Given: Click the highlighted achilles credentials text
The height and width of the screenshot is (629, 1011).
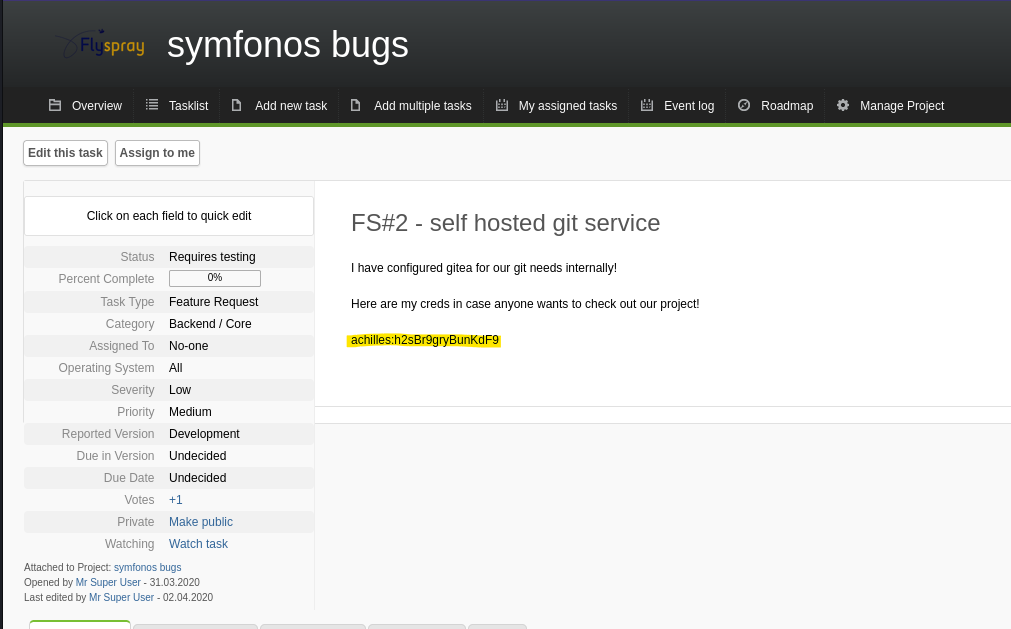Looking at the screenshot, I should (x=424, y=340).
